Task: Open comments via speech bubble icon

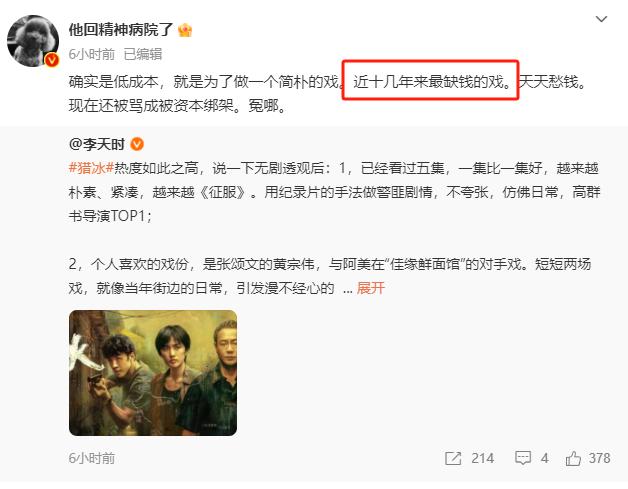Action: pyautogui.click(x=523, y=458)
